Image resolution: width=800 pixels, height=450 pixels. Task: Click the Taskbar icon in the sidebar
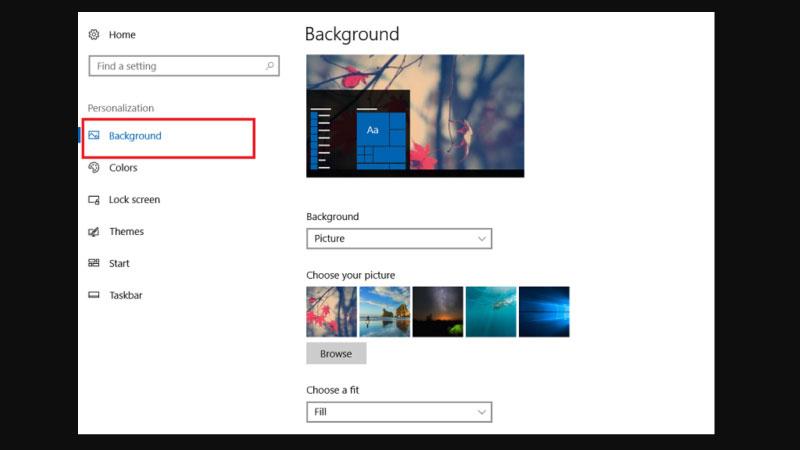94,296
